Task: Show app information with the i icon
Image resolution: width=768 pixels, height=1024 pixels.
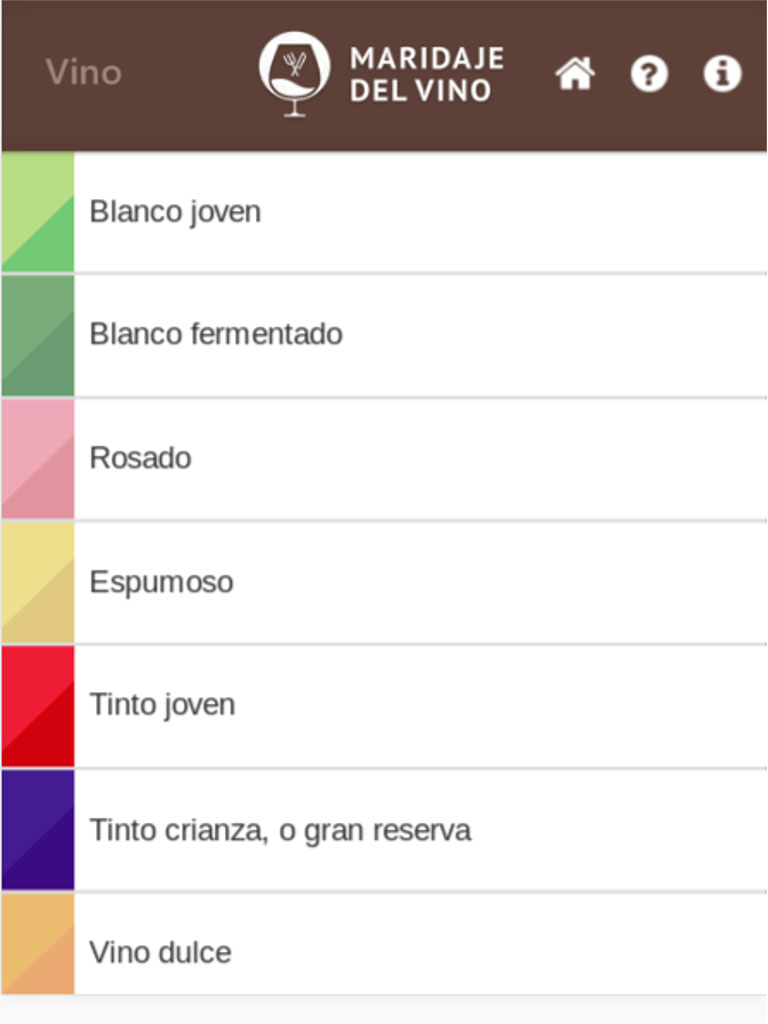Action: [722, 73]
